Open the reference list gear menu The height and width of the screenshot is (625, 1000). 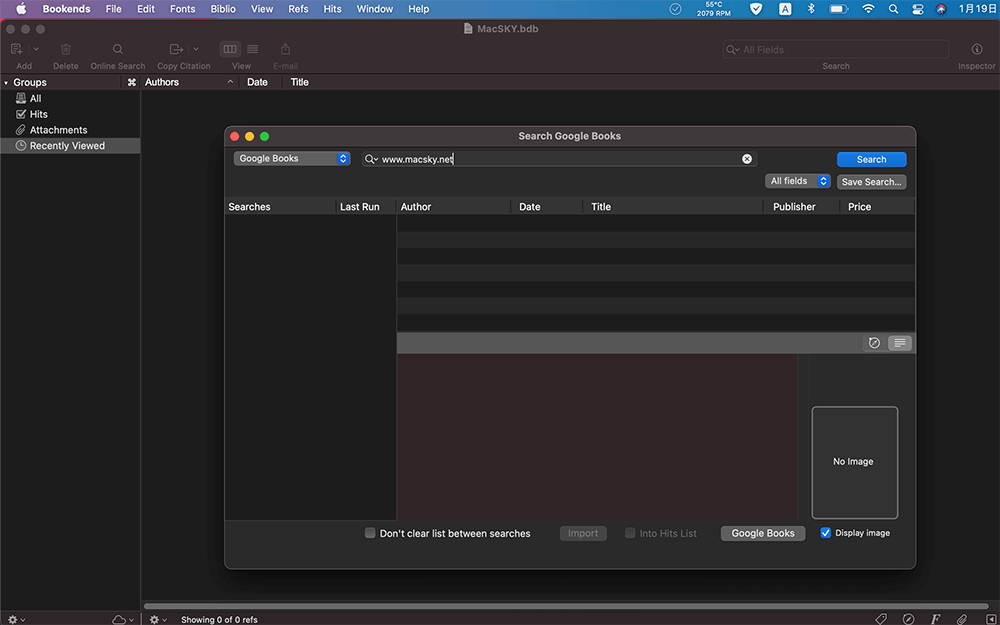(158, 619)
